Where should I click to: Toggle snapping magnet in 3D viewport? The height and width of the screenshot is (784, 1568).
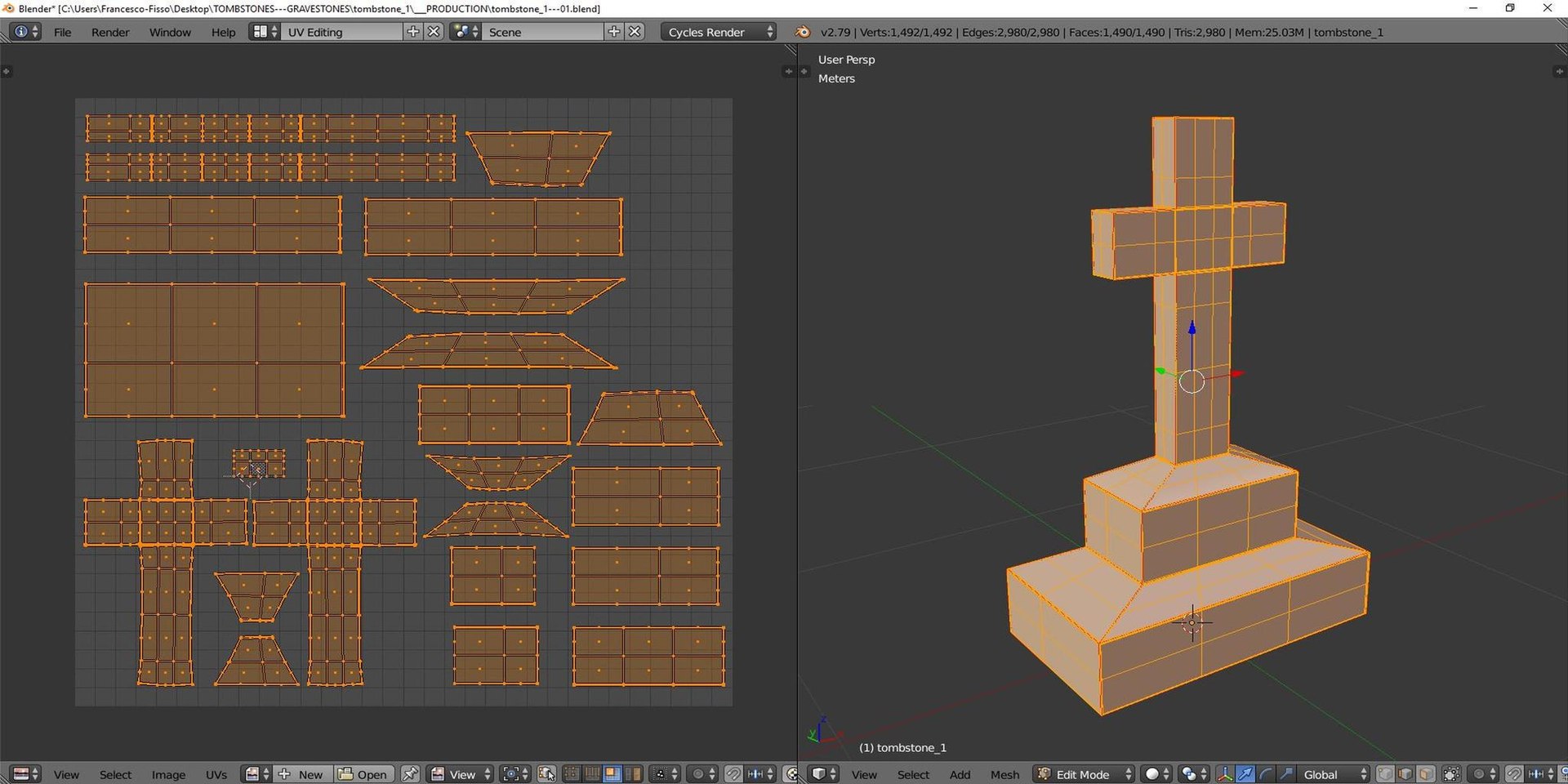point(1514,773)
